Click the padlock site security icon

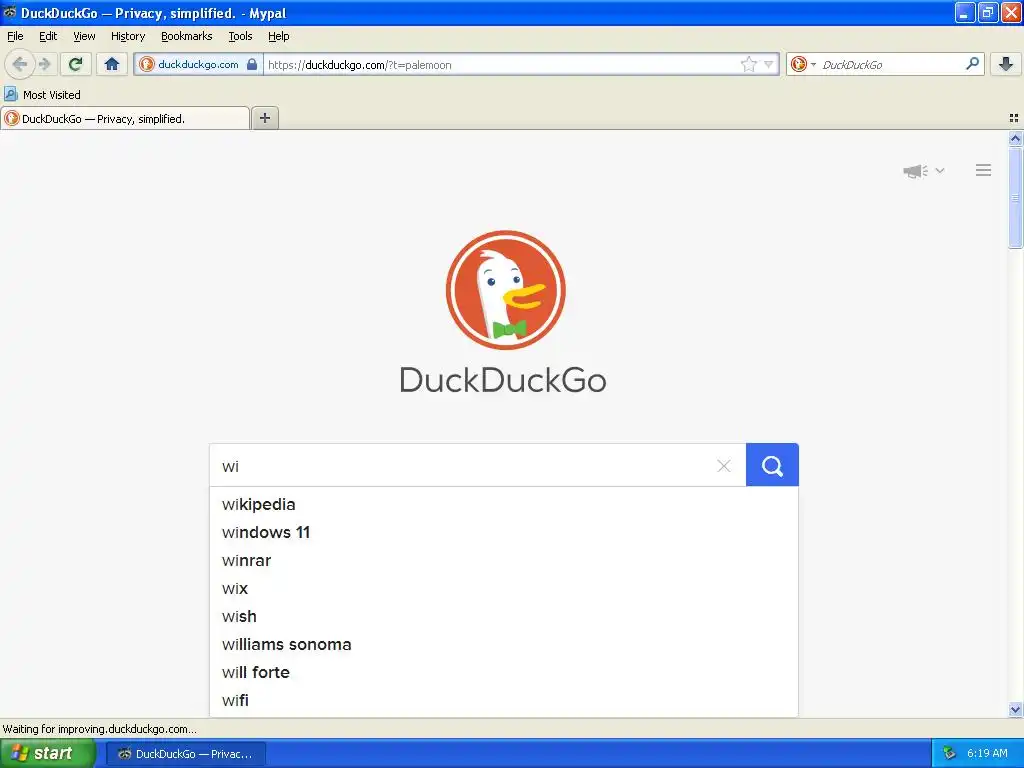(x=252, y=64)
